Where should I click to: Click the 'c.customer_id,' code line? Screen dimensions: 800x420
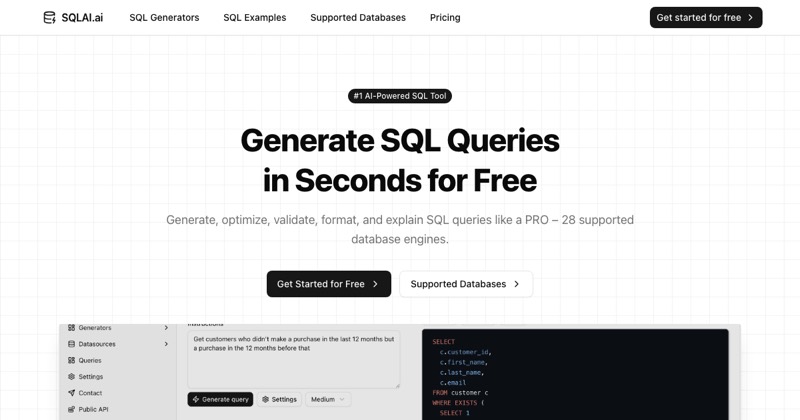click(465, 352)
